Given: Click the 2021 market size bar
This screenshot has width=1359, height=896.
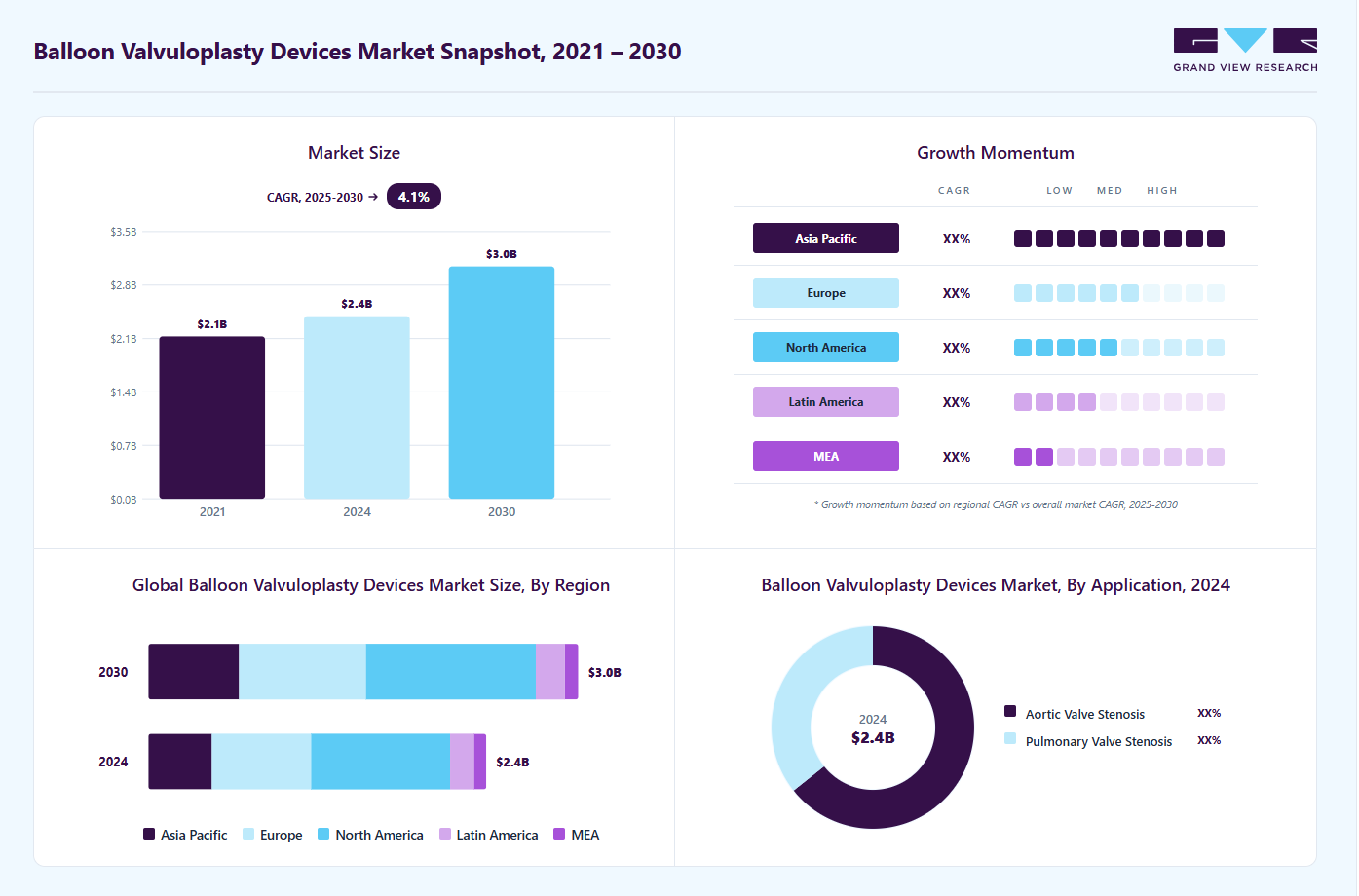Looking at the screenshot, I should tap(212, 418).
